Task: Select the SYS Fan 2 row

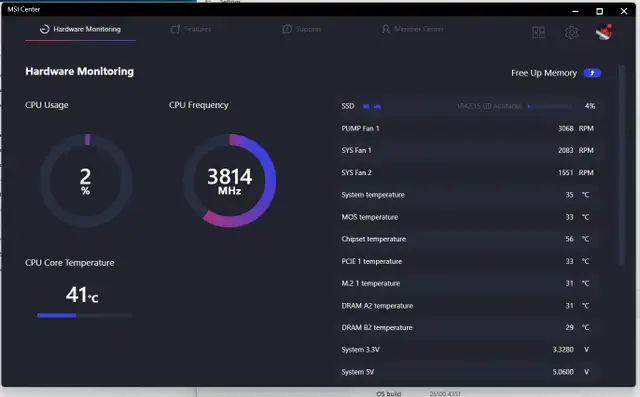Action: pyautogui.click(x=468, y=173)
